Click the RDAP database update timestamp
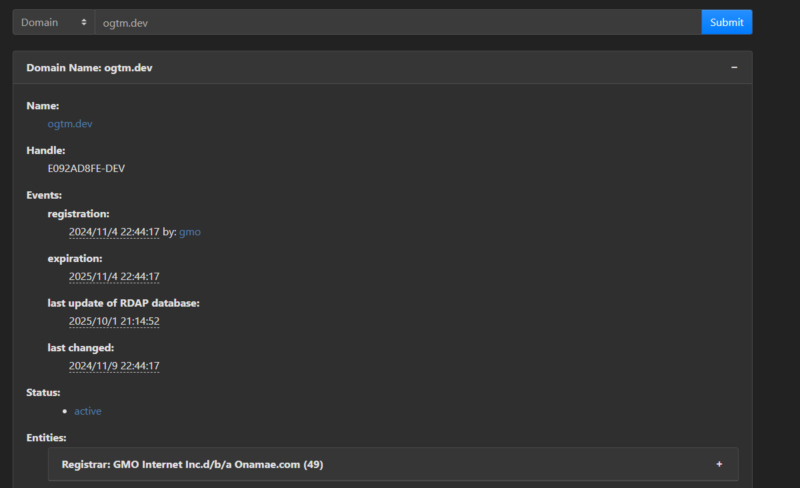Viewport: 800px width, 488px height. [114, 322]
